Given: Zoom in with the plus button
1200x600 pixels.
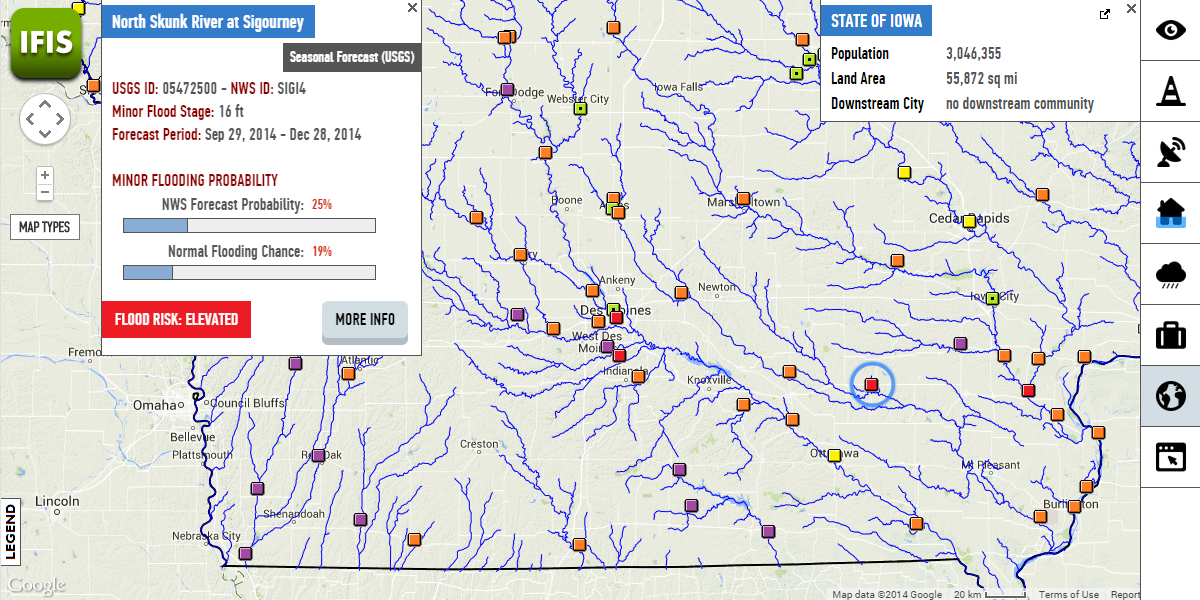Looking at the screenshot, I should 45,175.
